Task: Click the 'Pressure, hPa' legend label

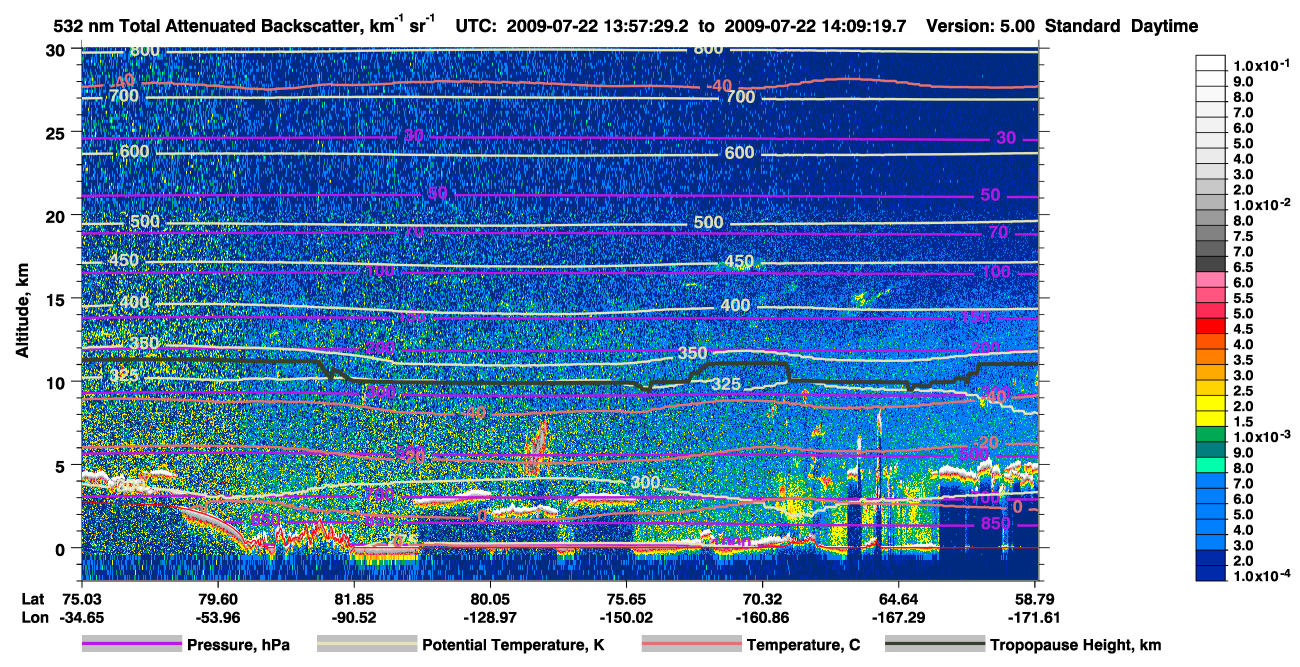Action: pos(238,645)
